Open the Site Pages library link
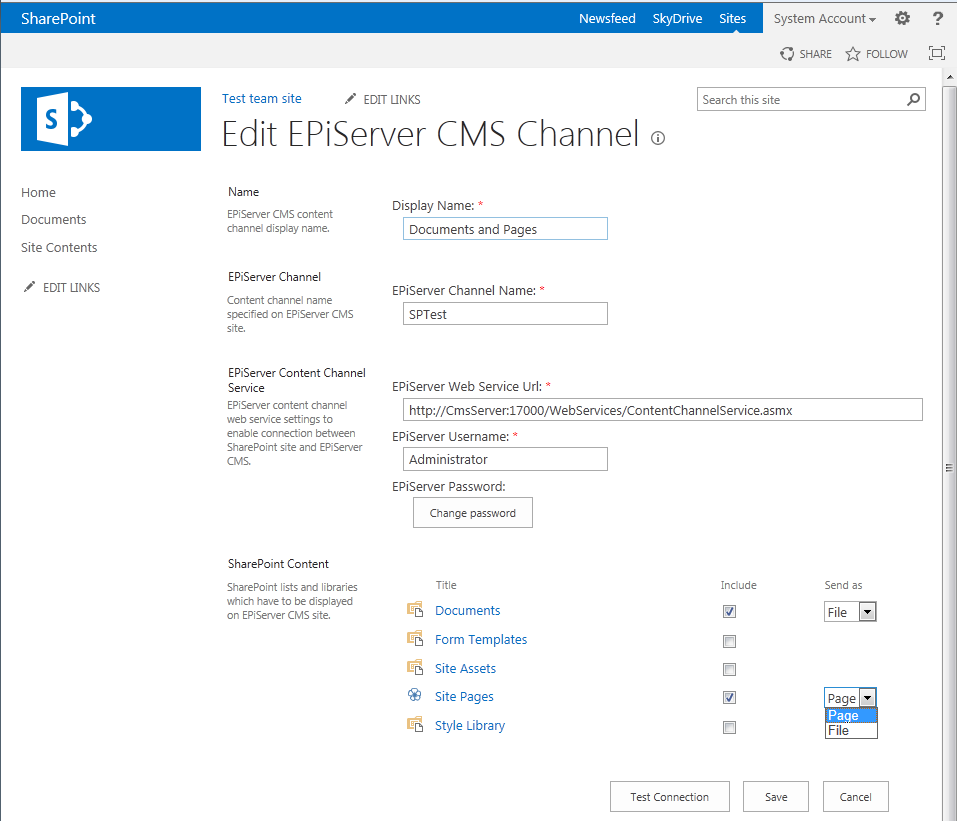The height and width of the screenshot is (821, 957). click(464, 697)
